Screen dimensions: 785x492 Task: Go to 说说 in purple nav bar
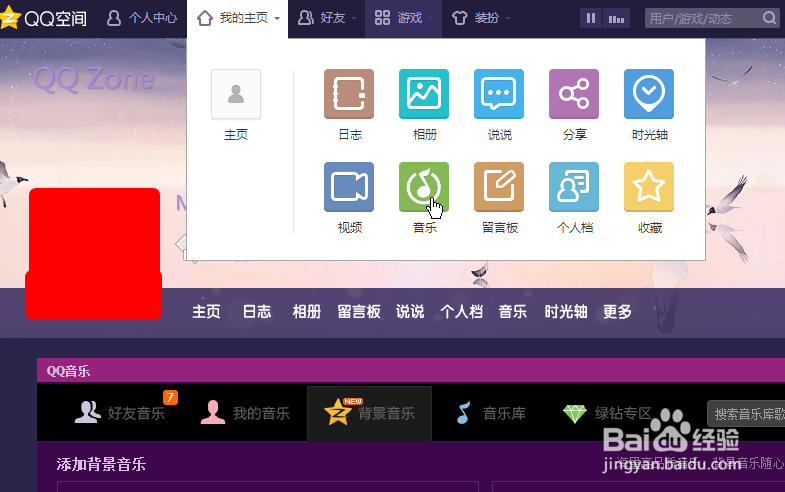coord(410,312)
